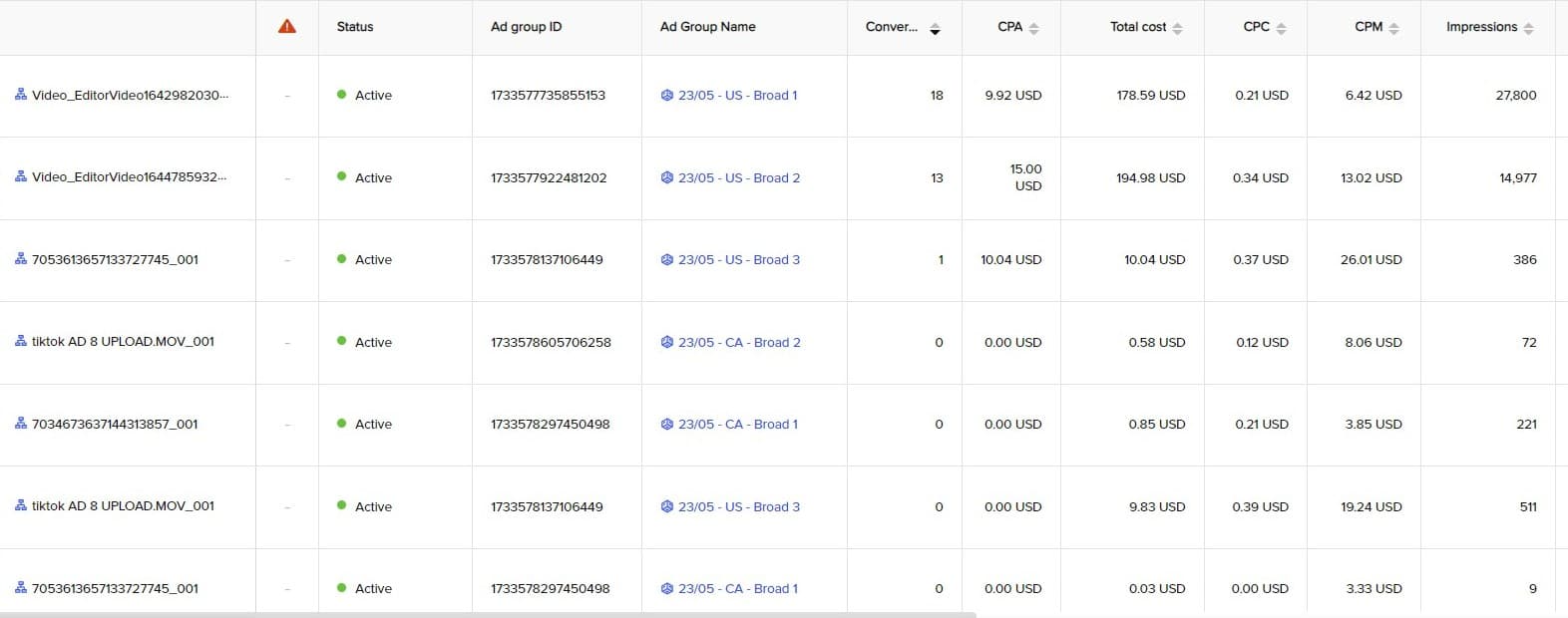The height and width of the screenshot is (618, 1568).
Task: Click total cost 178.59 USD cell
Action: [x=1151, y=96]
